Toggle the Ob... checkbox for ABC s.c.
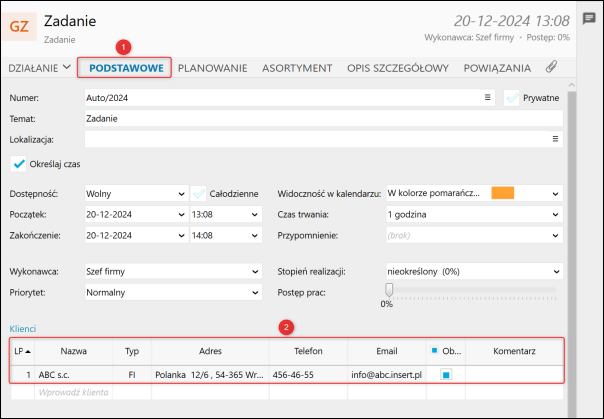This screenshot has width=604, height=419. tap(446, 375)
